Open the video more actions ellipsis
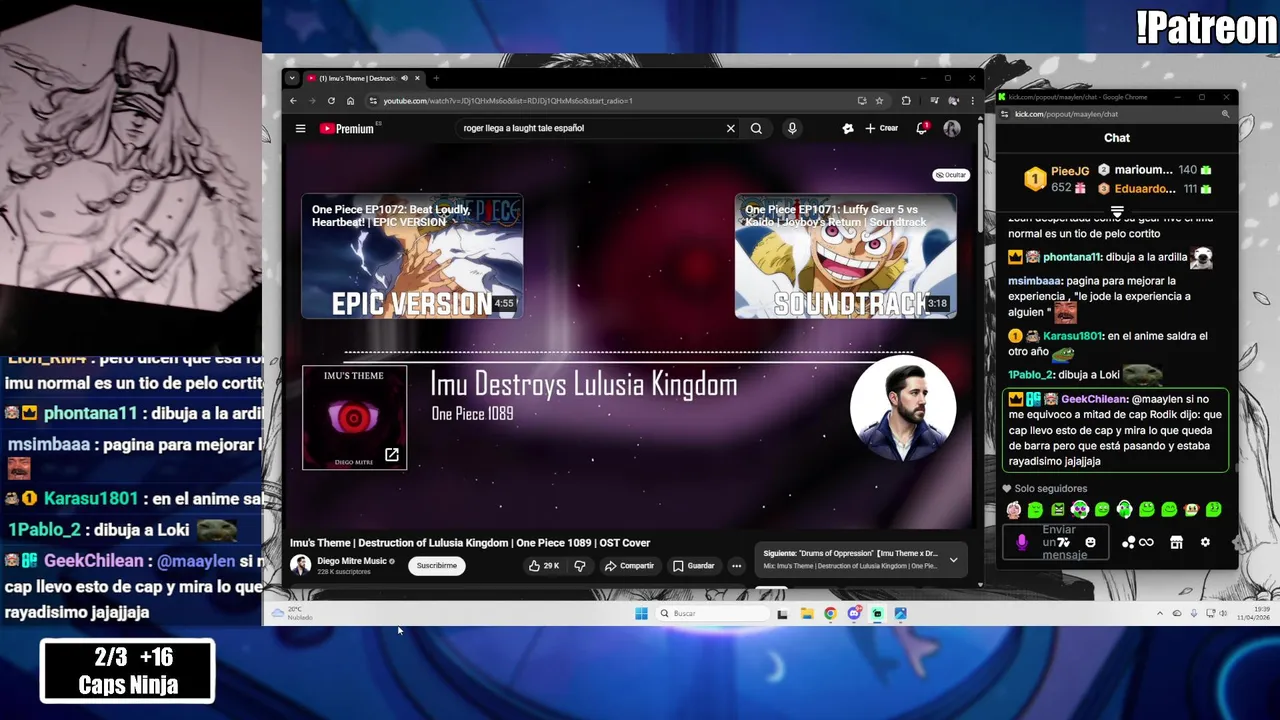The height and width of the screenshot is (720, 1280). coord(736,566)
